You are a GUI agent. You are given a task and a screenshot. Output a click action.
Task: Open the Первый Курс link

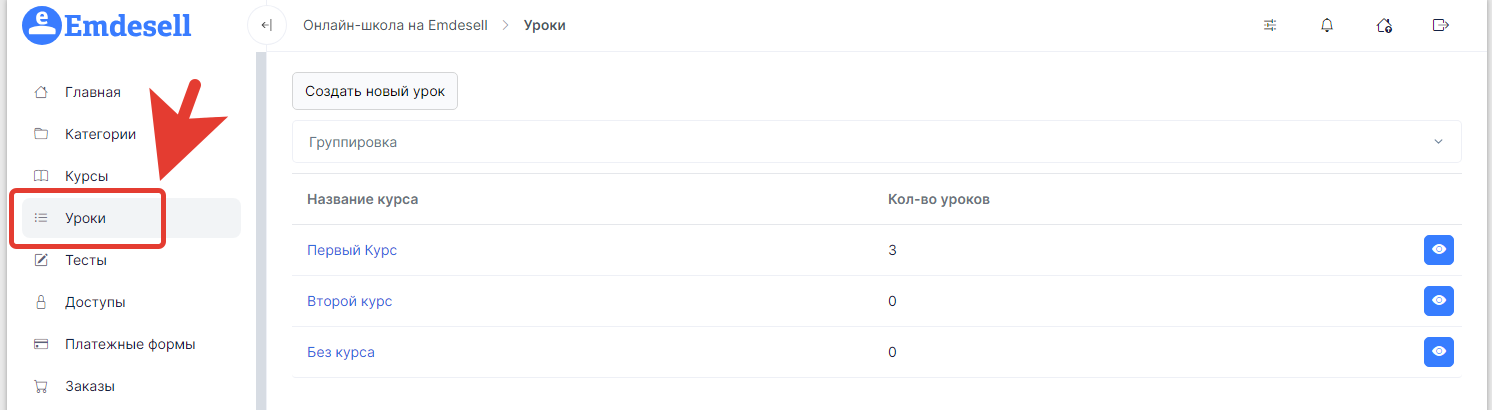pyautogui.click(x=352, y=250)
